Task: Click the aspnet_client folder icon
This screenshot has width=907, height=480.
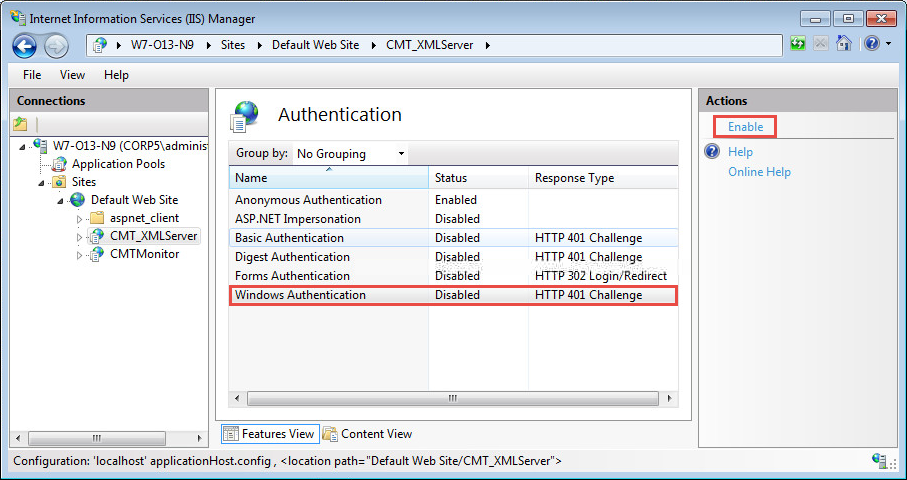Action: pyautogui.click(x=97, y=218)
